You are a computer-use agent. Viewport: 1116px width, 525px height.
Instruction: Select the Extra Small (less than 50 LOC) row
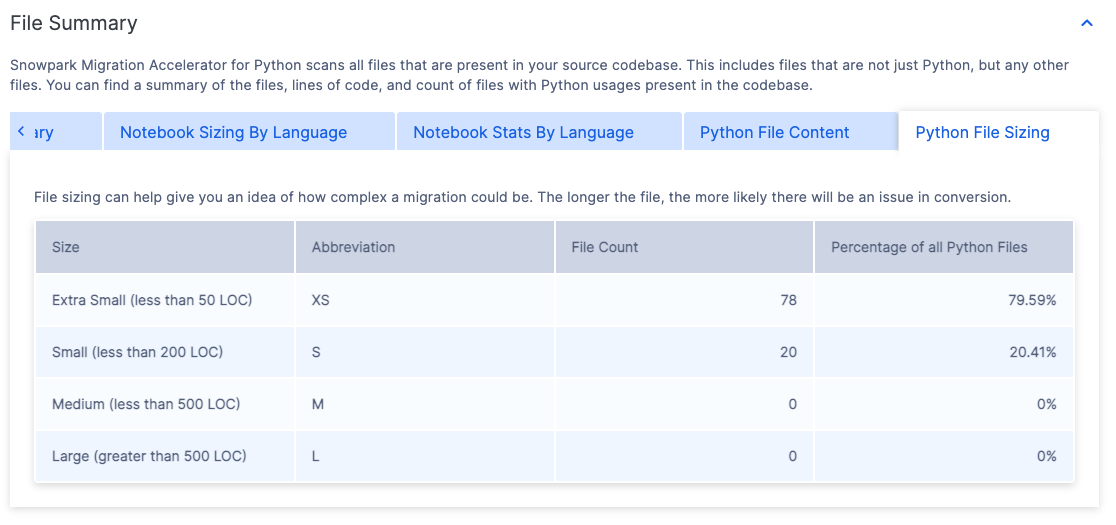pyautogui.click(x=152, y=300)
